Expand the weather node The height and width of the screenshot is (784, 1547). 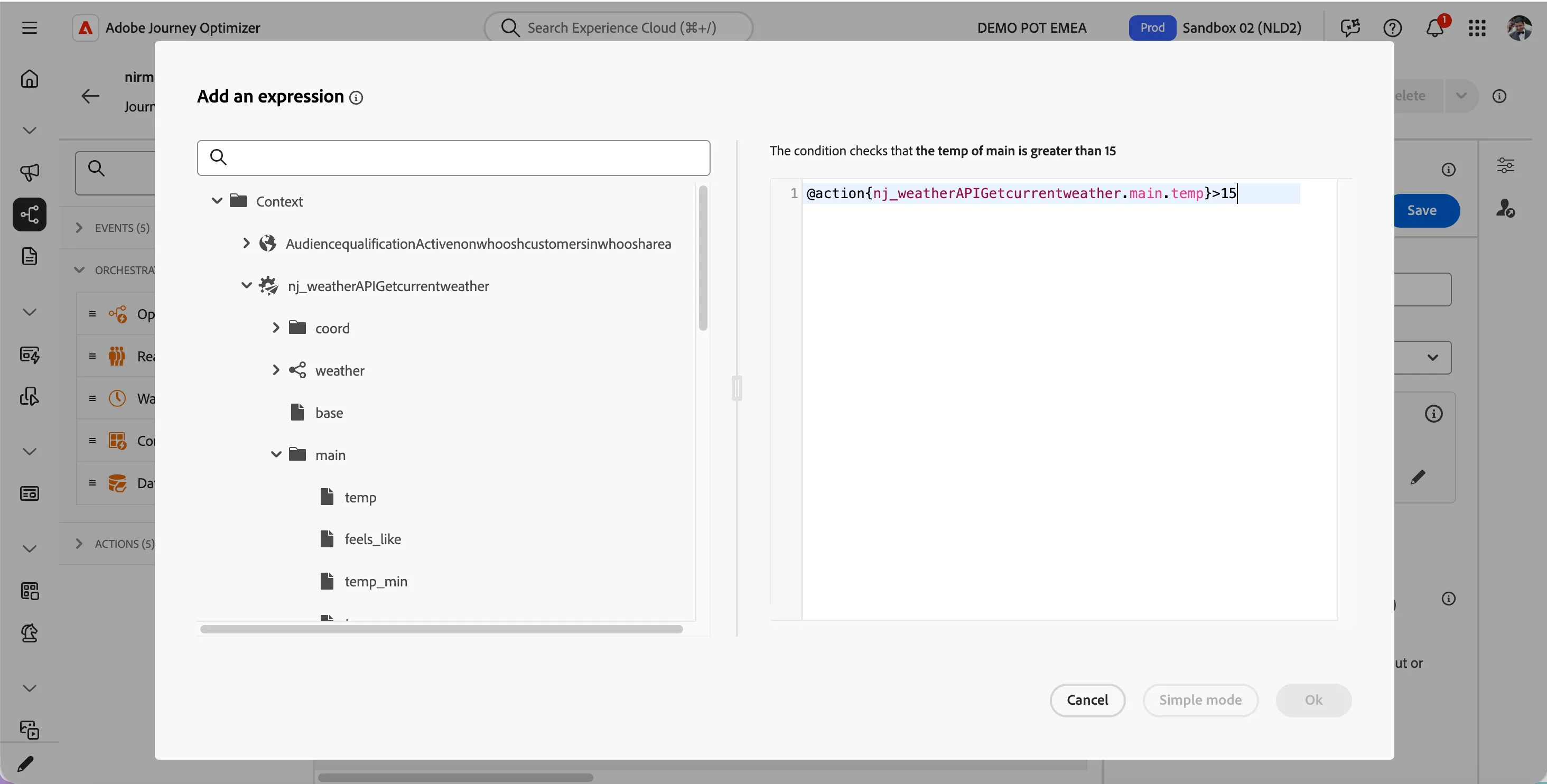(276, 370)
